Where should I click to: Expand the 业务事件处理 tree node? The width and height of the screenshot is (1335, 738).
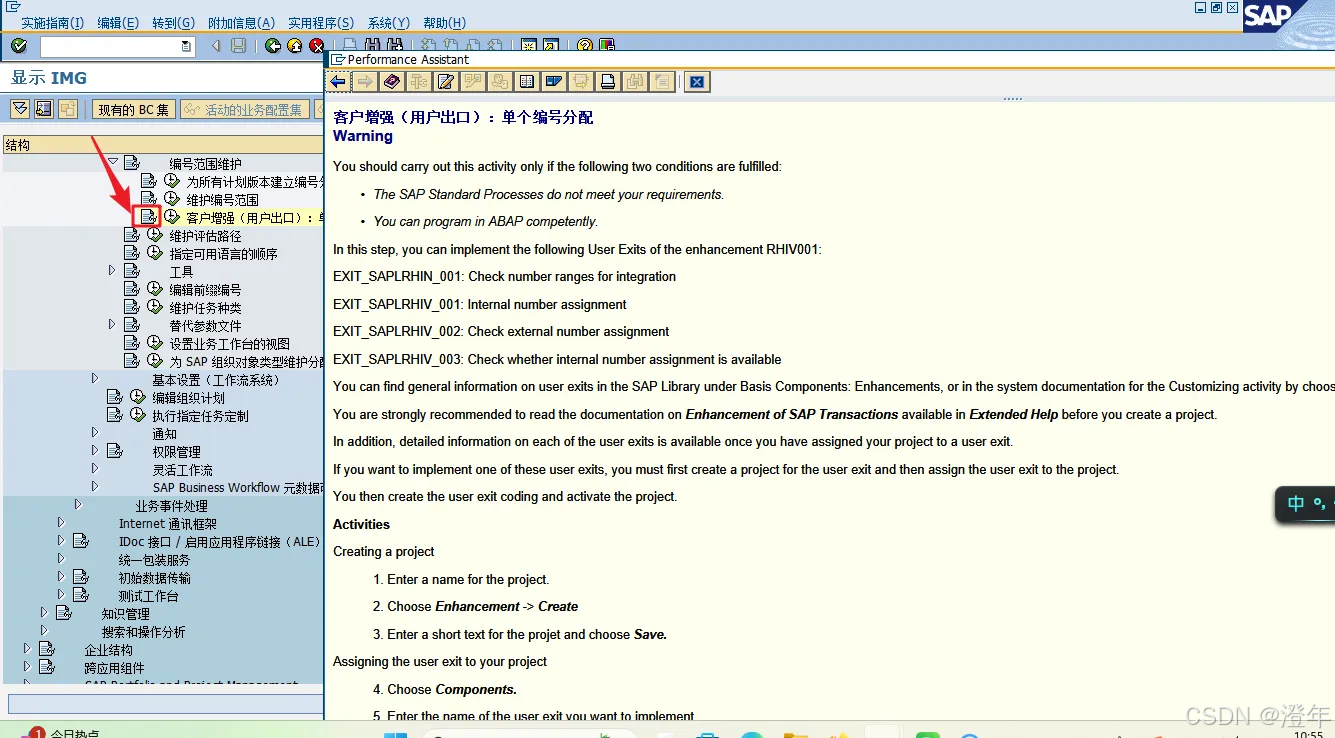click(x=78, y=505)
